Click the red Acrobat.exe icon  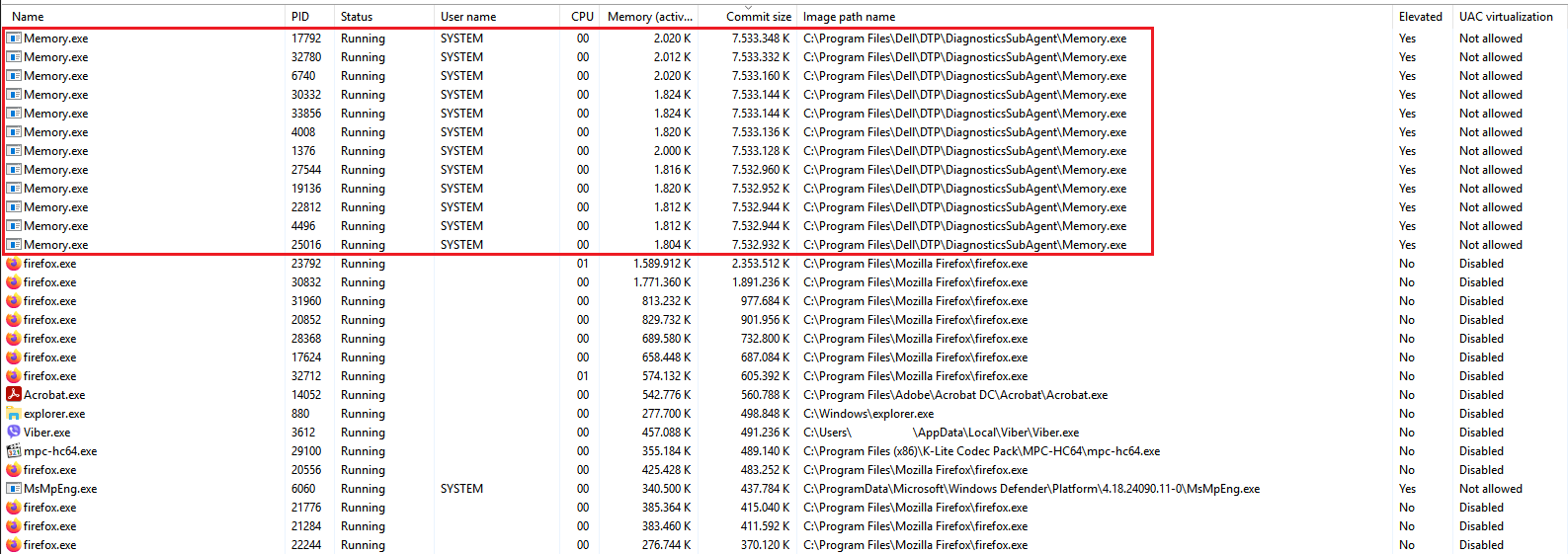click(x=14, y=394)
